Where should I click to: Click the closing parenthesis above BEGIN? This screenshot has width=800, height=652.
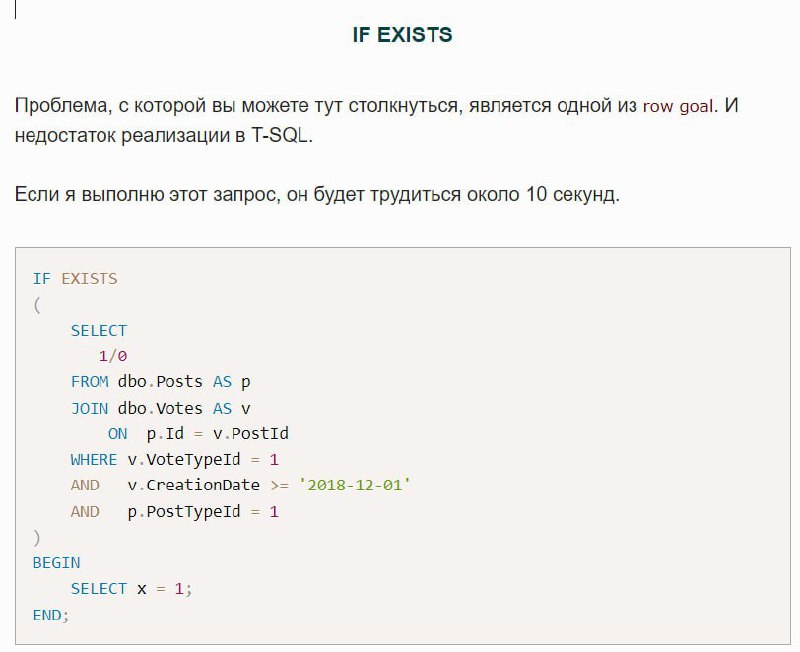pos(36,537)
